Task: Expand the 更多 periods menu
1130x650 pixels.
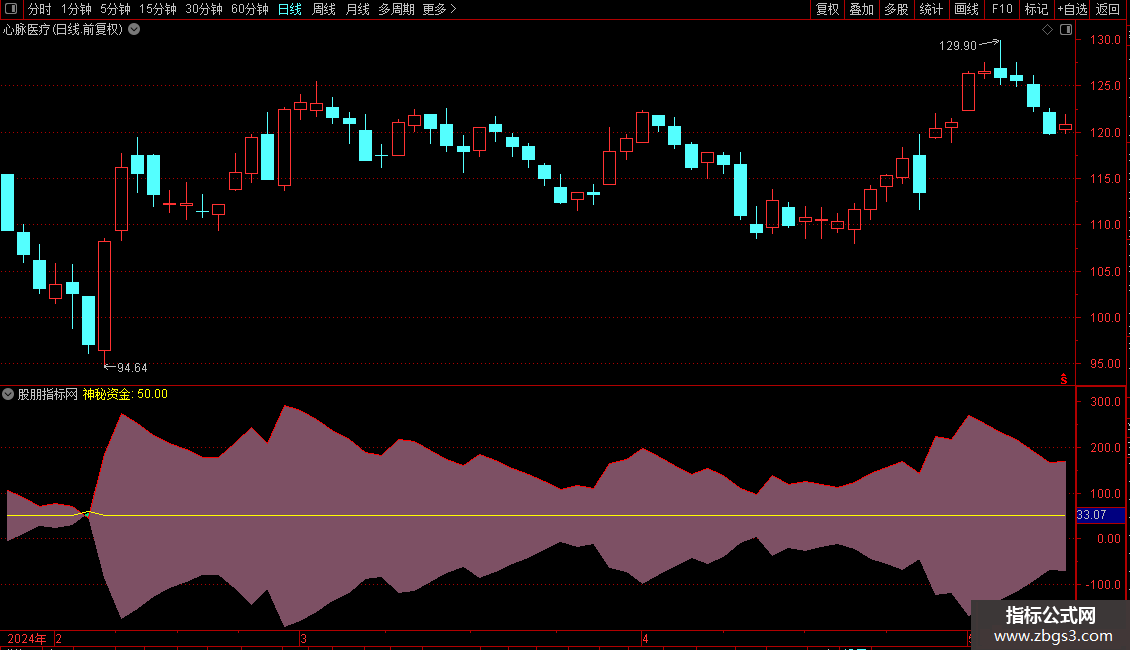Action: [440, 9]
